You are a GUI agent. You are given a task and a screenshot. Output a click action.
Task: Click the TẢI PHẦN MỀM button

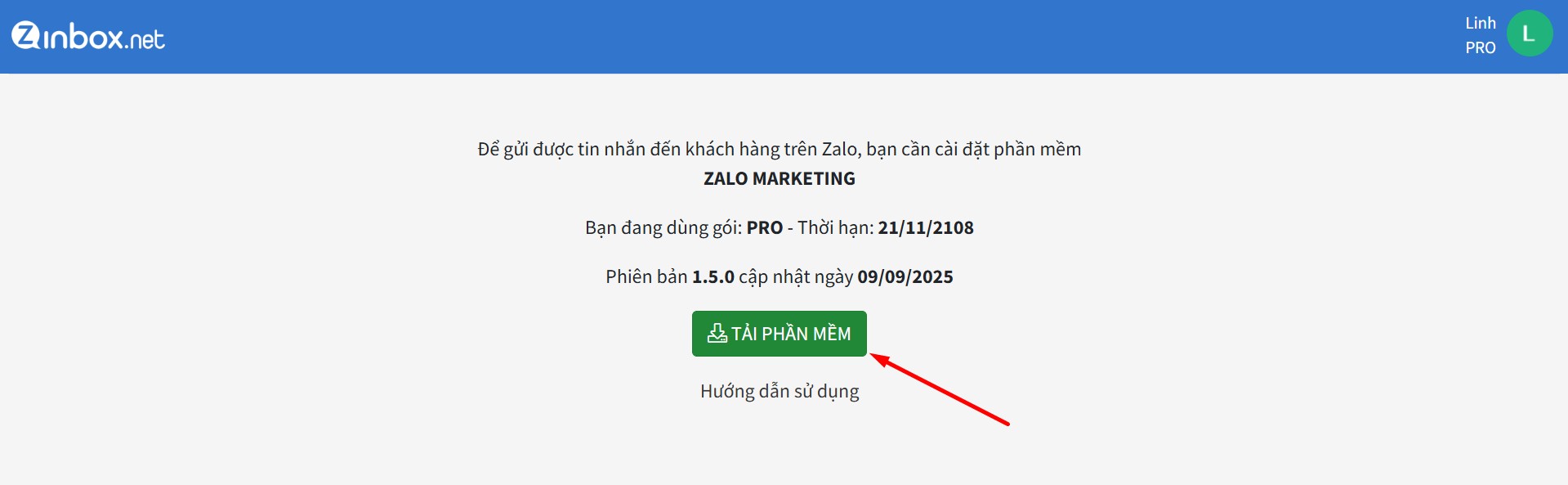pyautogui.click(x=779, y=334)
